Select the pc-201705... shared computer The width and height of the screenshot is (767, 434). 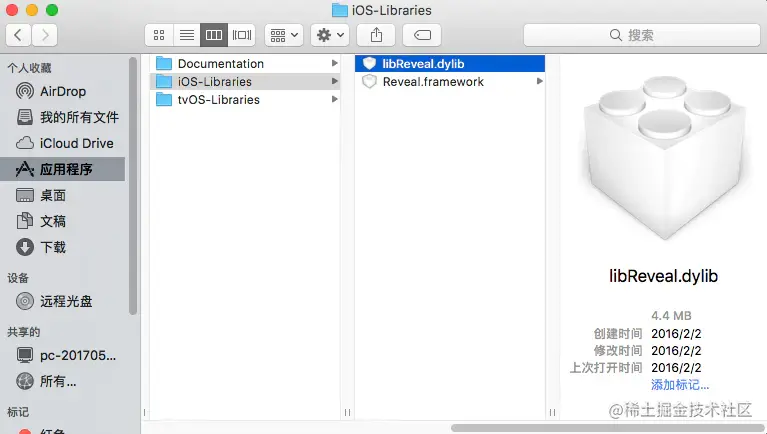(63, 355)
